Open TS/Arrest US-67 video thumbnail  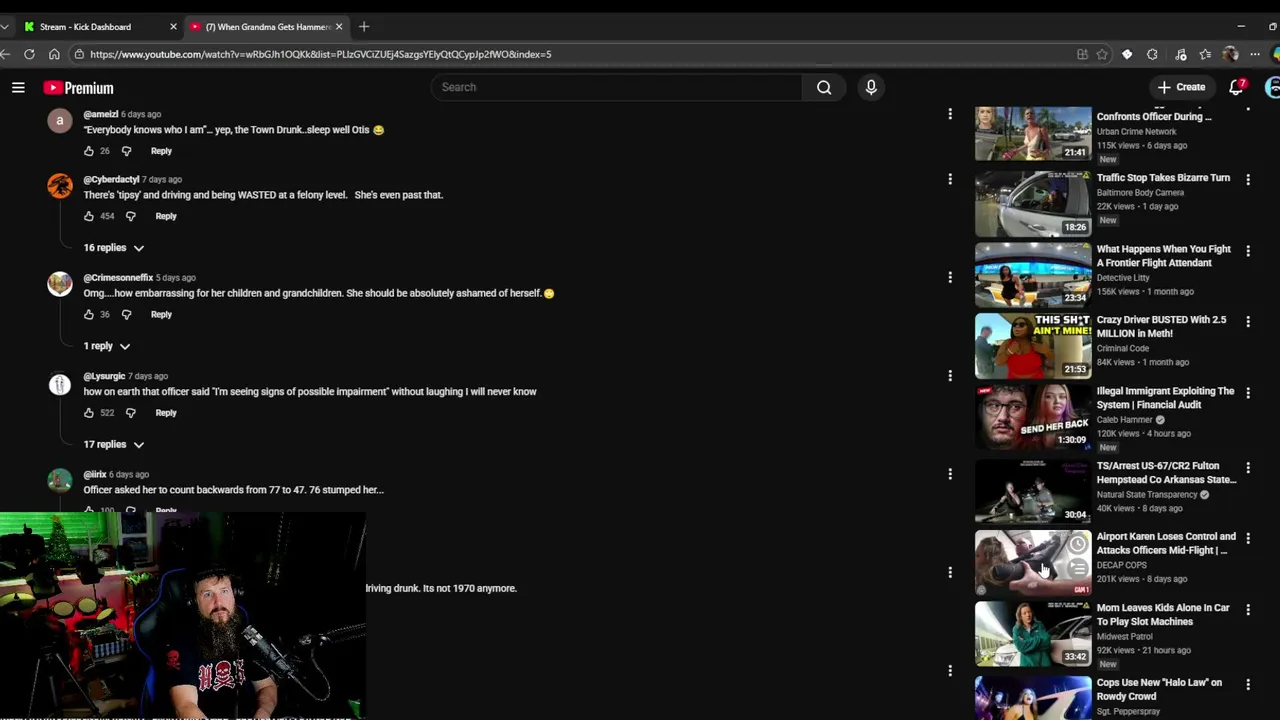[1033, 492]
